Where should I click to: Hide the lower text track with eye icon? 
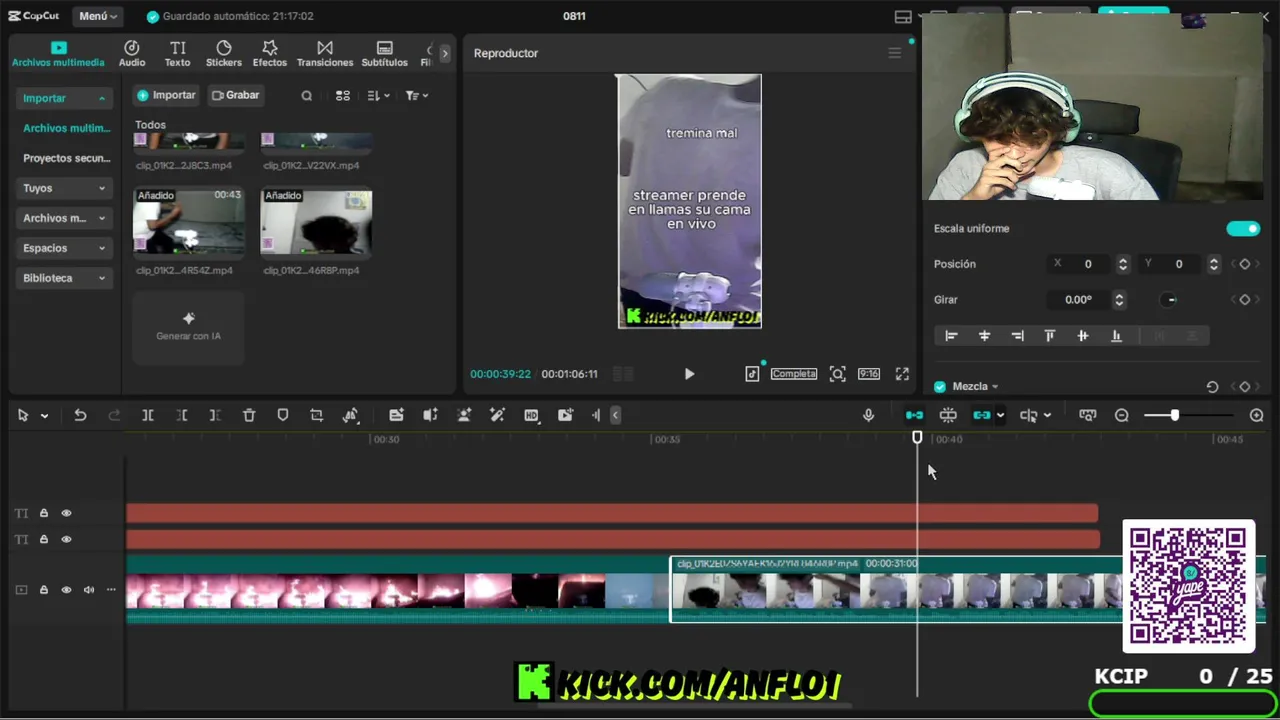(x=66, y=539)
